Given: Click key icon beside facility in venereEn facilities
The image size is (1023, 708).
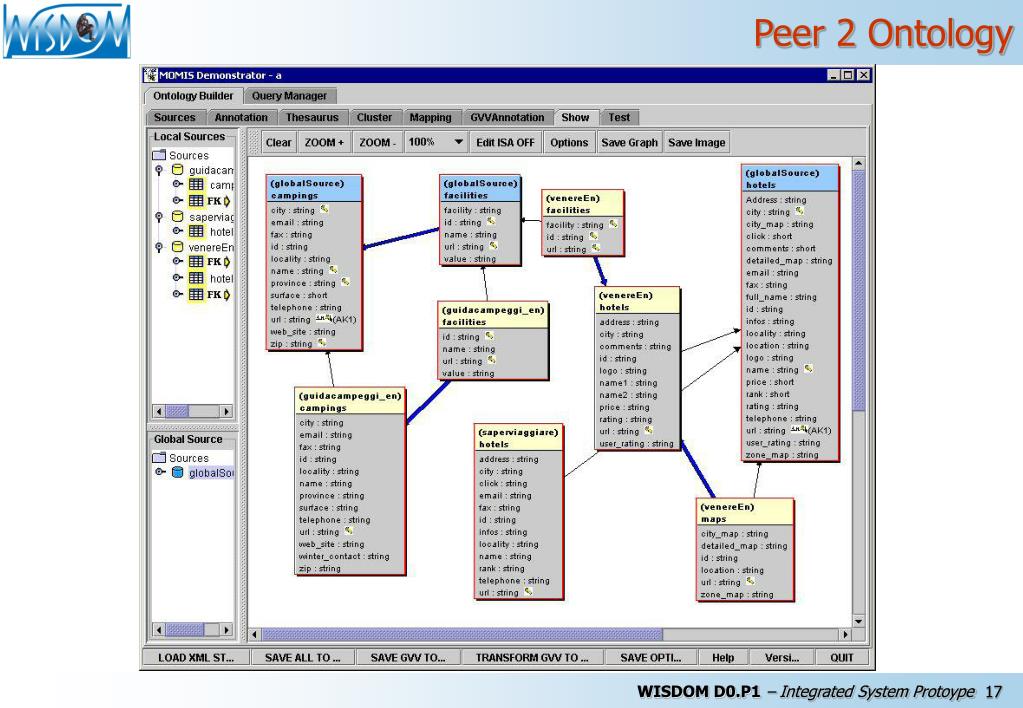Looking at the screenshot, I should click(x=613, y=224).
